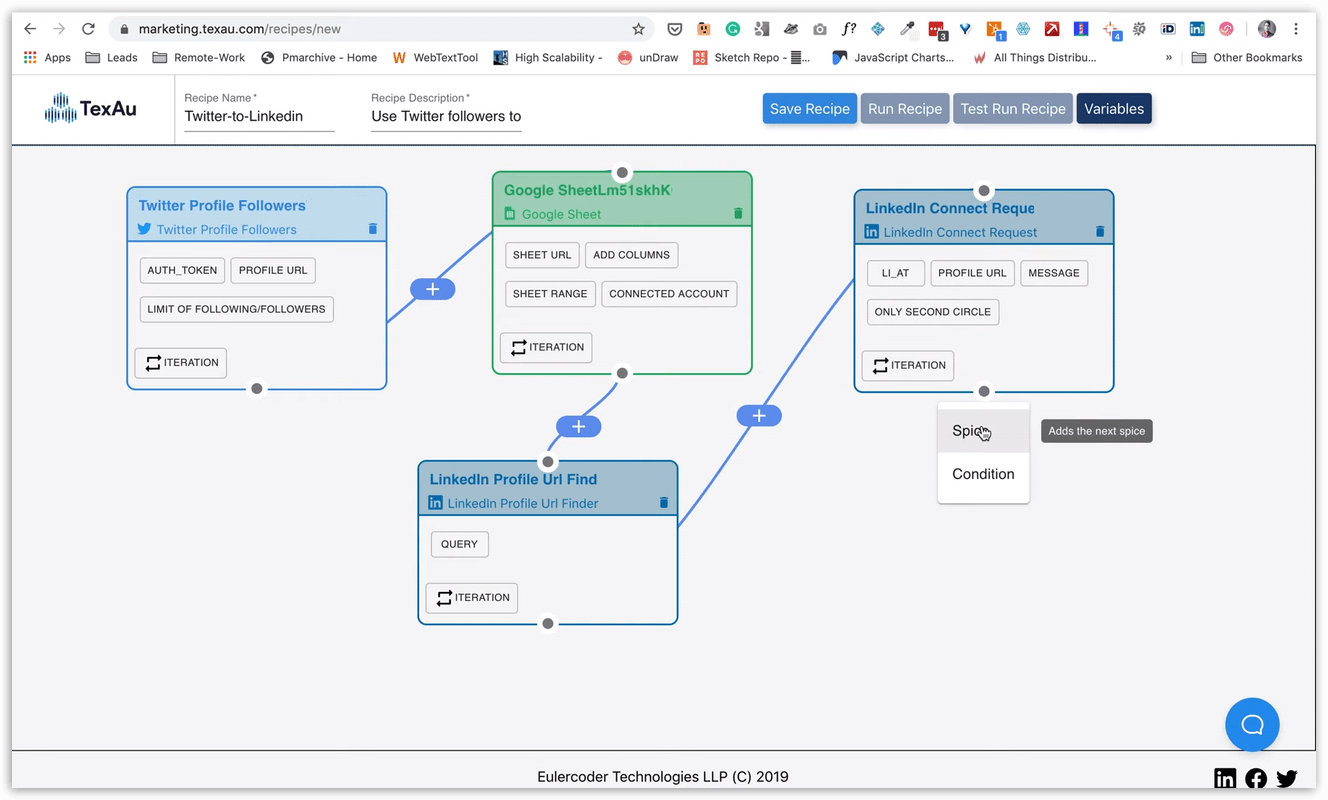Delete the LinkedIn Profile Url Finder node
Image resolution: width=1328 pixels, height=800 pixels.
coord(664,503)
